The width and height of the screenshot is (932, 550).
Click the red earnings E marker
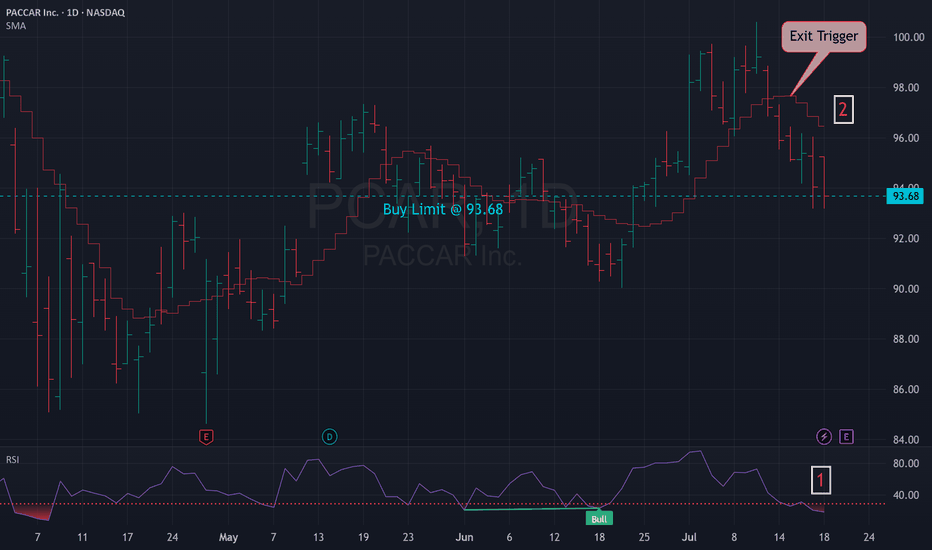coord(206,437)
